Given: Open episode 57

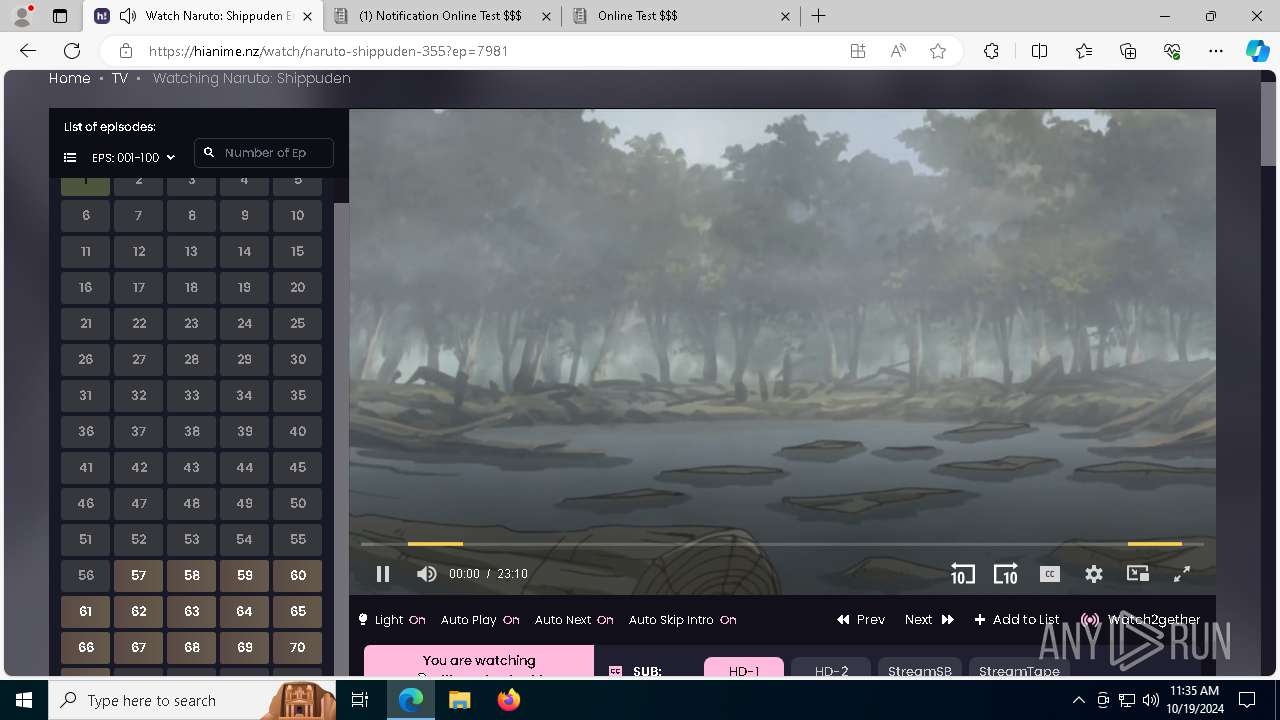Looking at the screenshot, I should coord(139,575).
